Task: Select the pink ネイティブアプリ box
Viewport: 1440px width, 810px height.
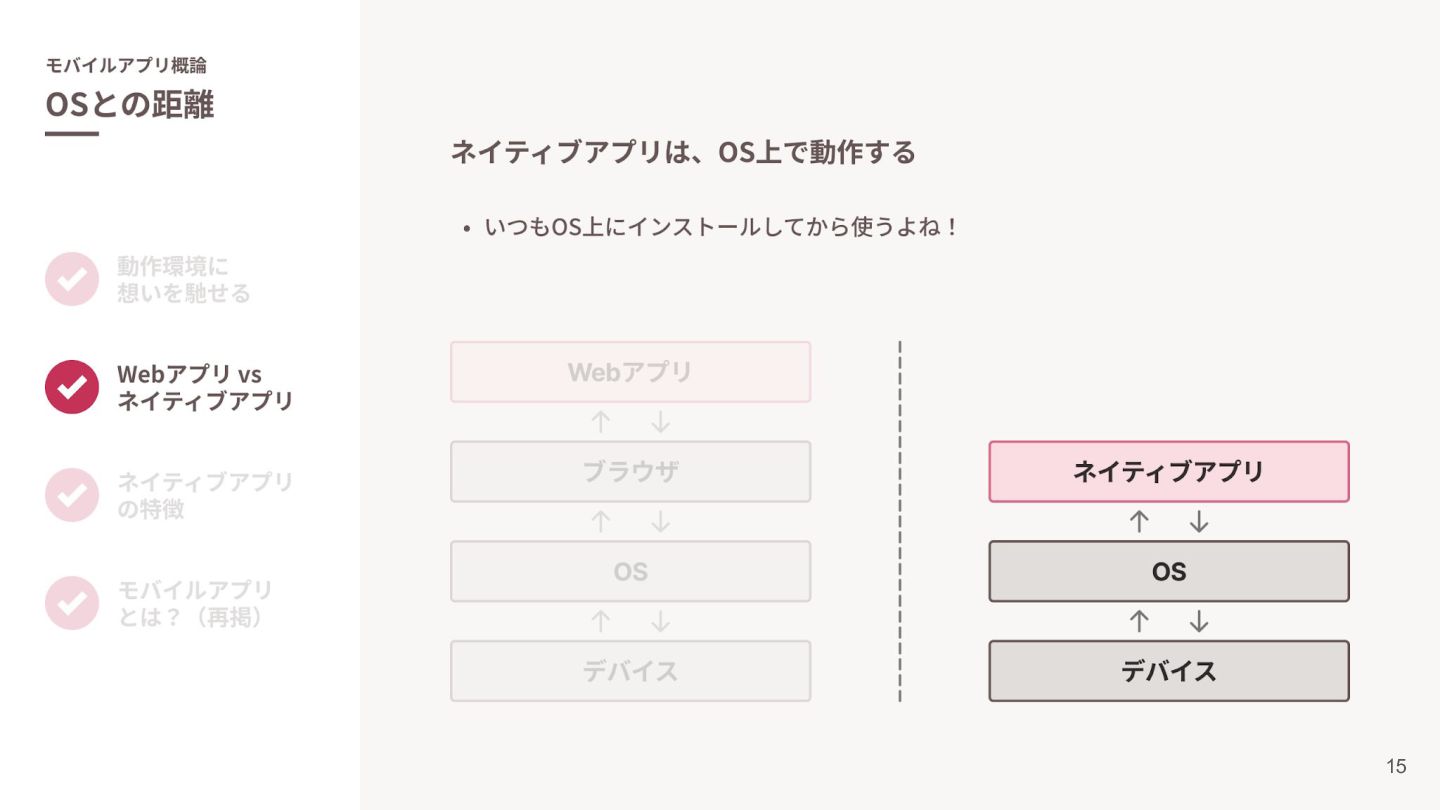Action: click(x=1169, y=471)
